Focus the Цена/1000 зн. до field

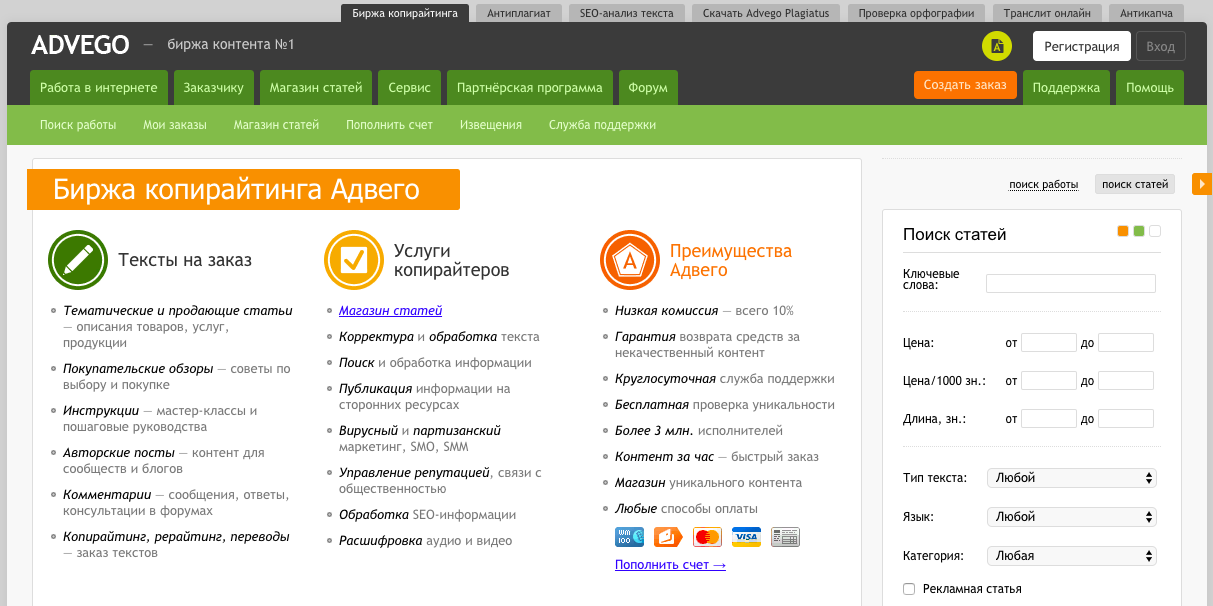[1126, 381]
